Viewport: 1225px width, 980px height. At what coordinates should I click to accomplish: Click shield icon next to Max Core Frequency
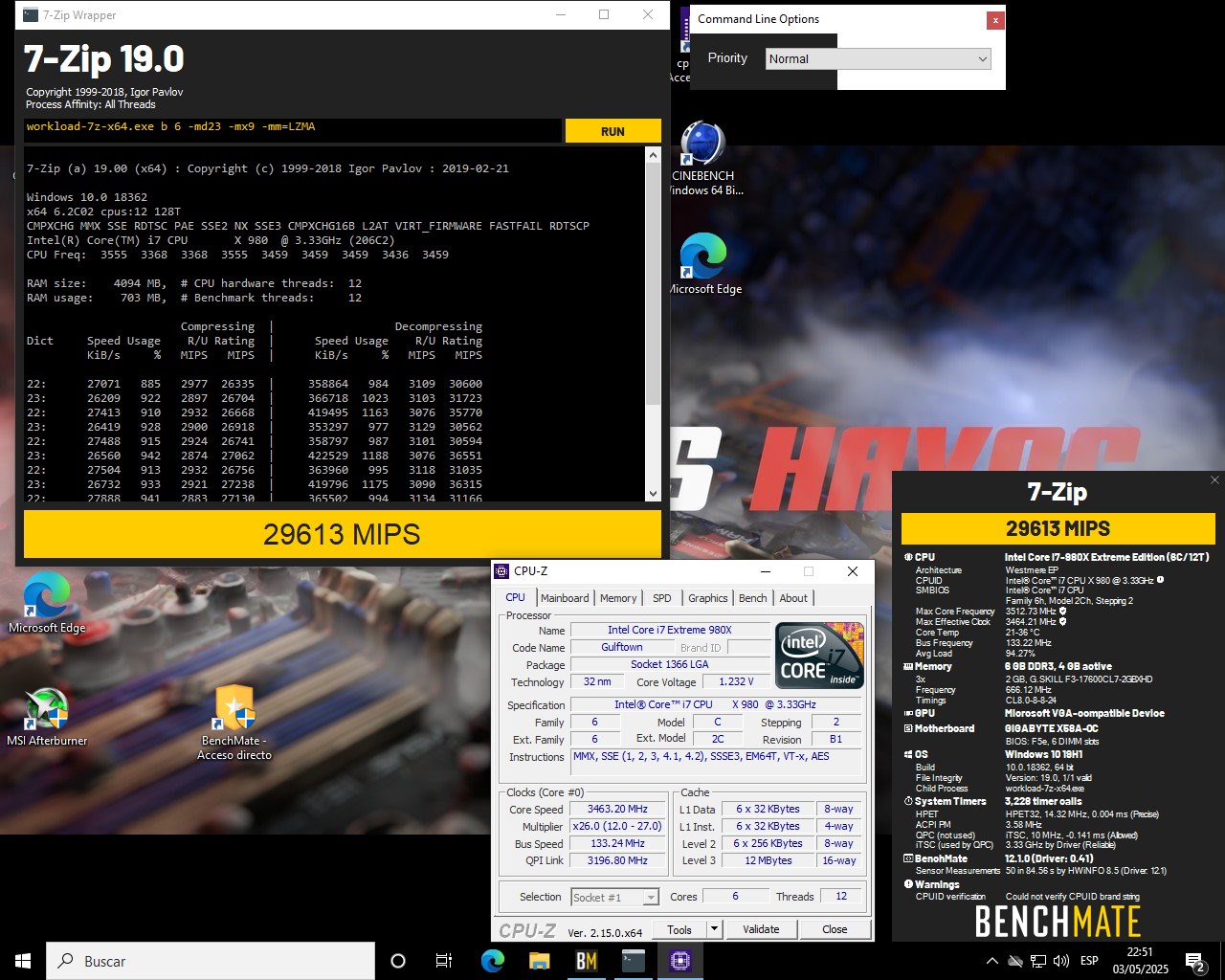coord(1063,611)
